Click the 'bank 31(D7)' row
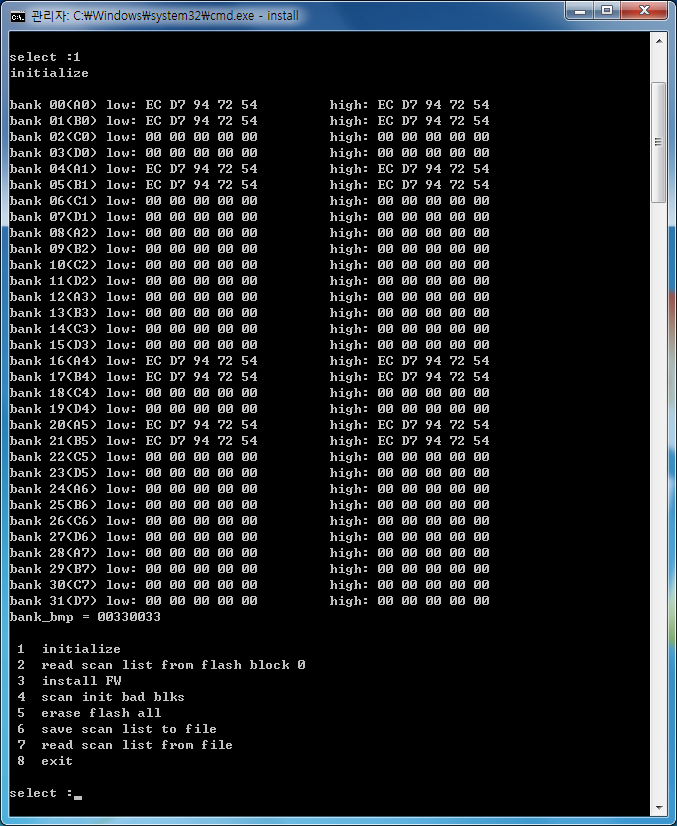 pos(249,601)
